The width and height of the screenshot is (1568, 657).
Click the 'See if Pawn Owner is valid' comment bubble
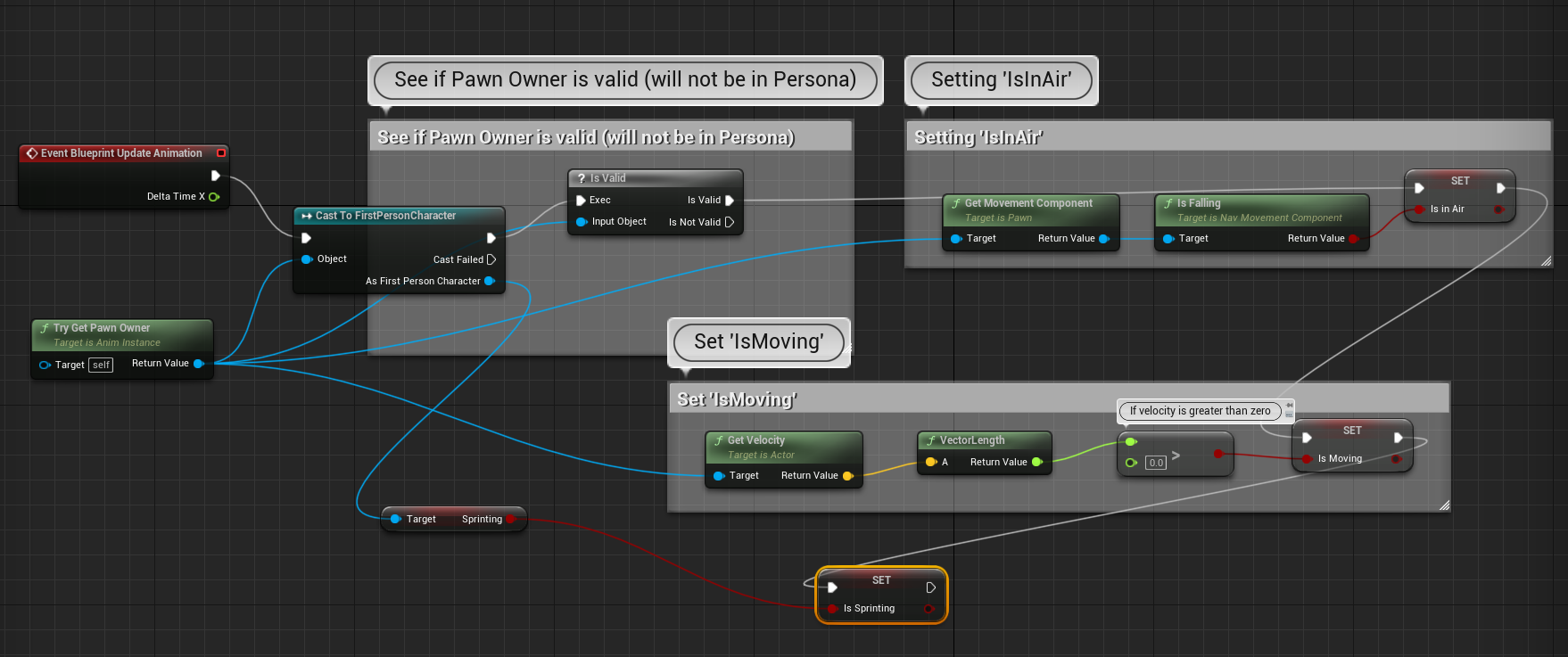pyautogui.click(x=625, y=80)
